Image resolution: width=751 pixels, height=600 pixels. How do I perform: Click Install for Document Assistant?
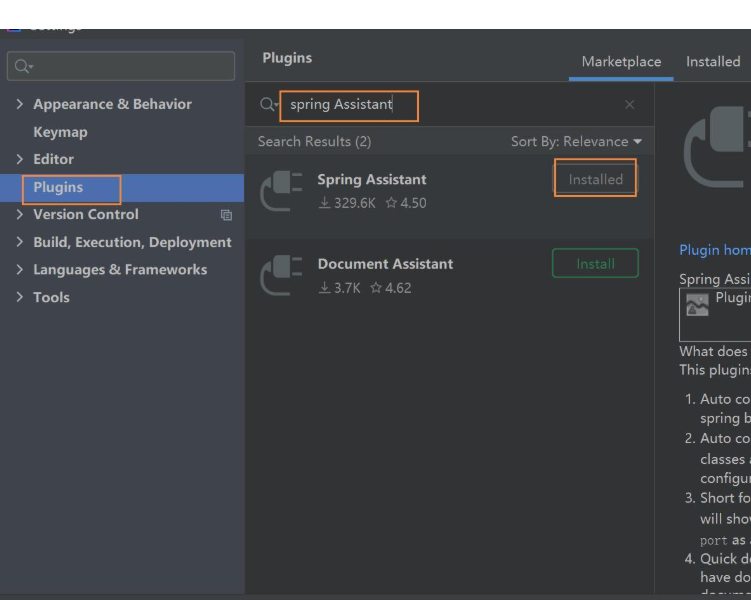coord(595,263)
